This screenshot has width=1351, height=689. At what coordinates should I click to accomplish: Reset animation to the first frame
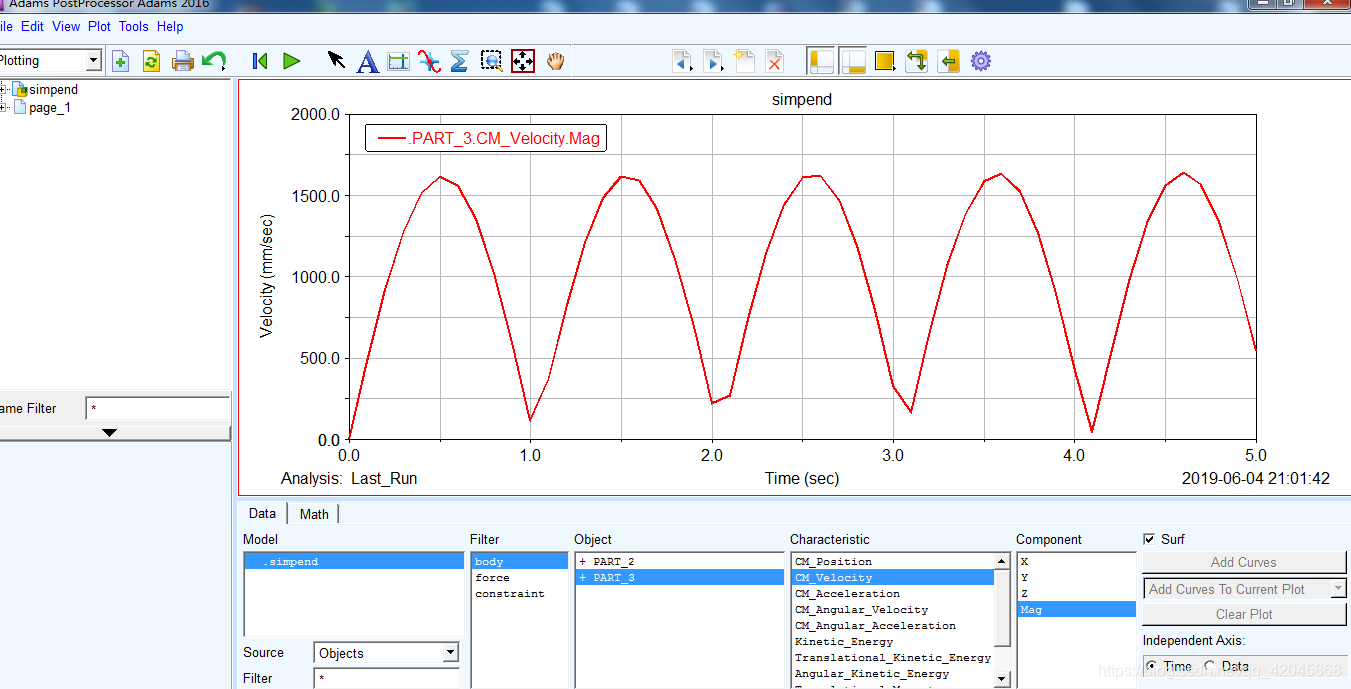(x=260, y=61)
